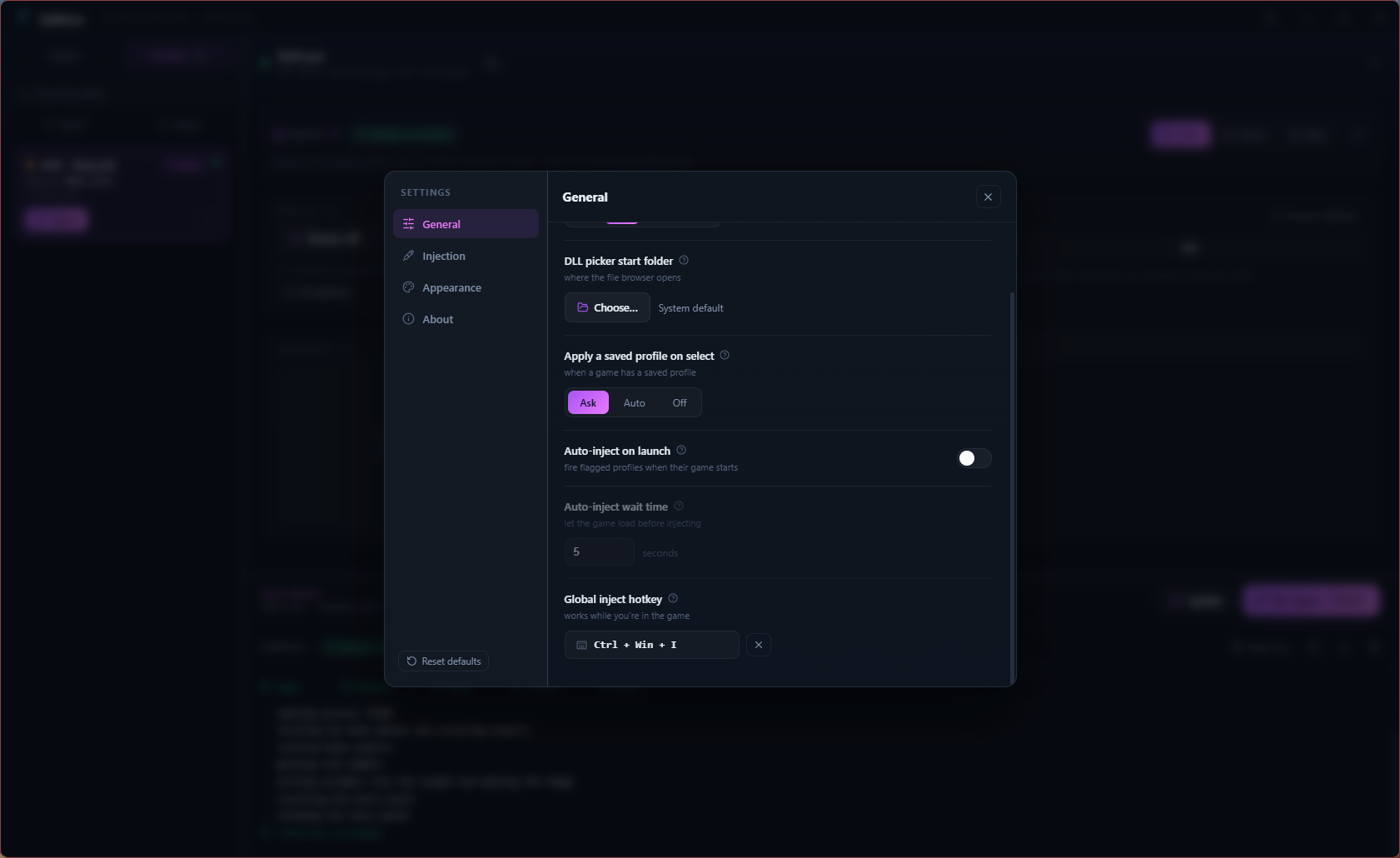Viewport: 1400px width, 858px height.
Task: Open the About settings section
Action: (466, 319)
